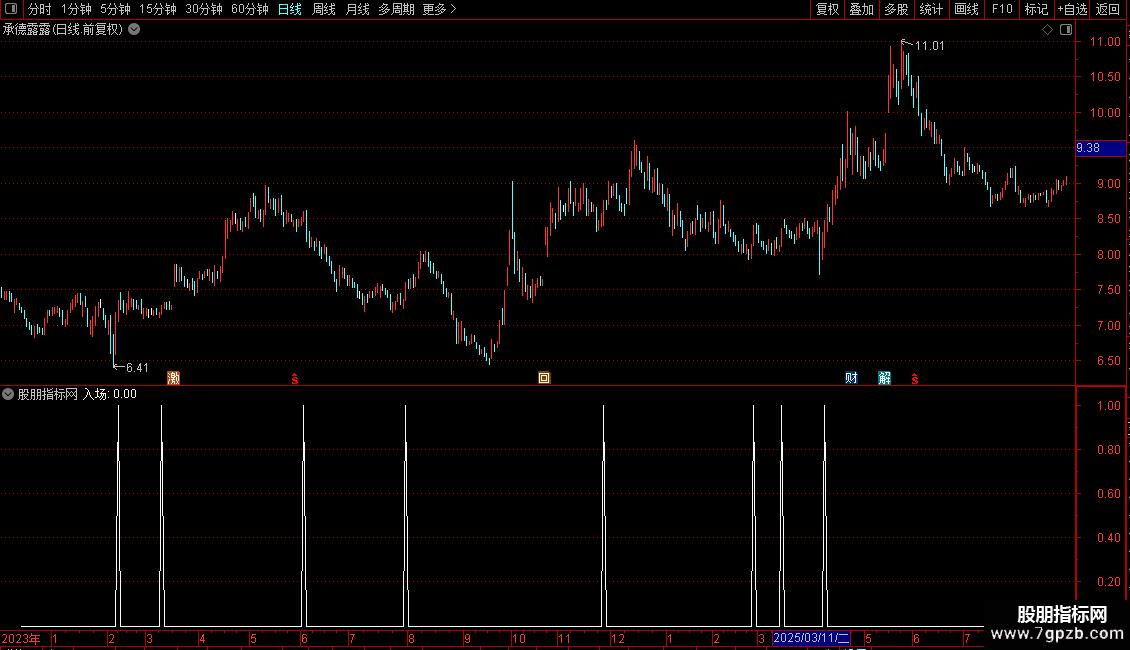Click the red $ marker near May 2023
The image size is (1130, 650).
click(x=295, y=378)
